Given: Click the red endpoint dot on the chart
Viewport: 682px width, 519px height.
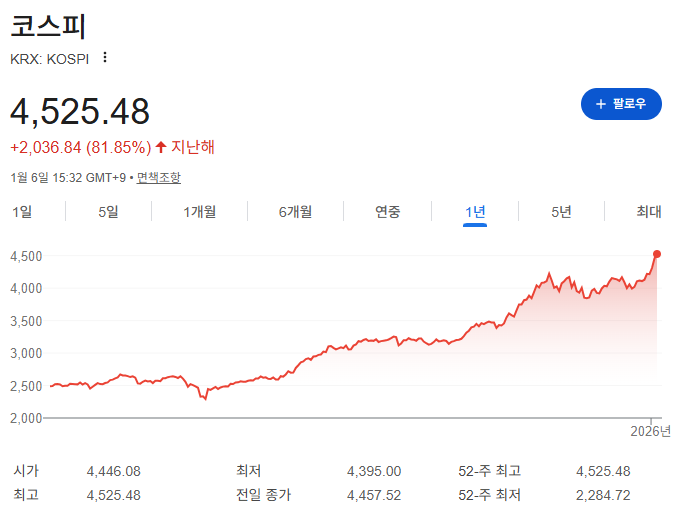Looking at the screenshot, I should [x=657, y=254].
